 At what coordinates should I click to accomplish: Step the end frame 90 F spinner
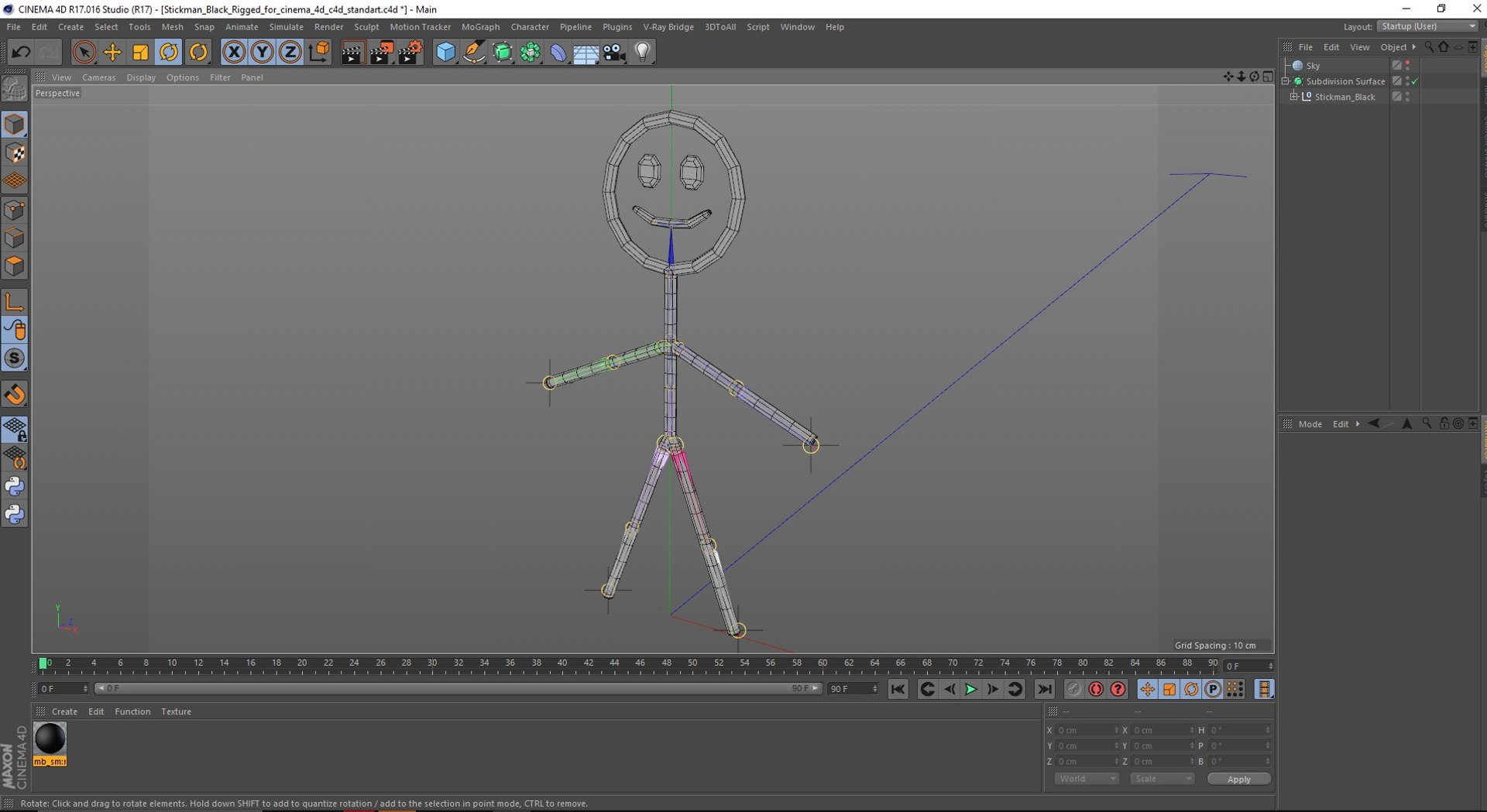[x=875, y=689]
